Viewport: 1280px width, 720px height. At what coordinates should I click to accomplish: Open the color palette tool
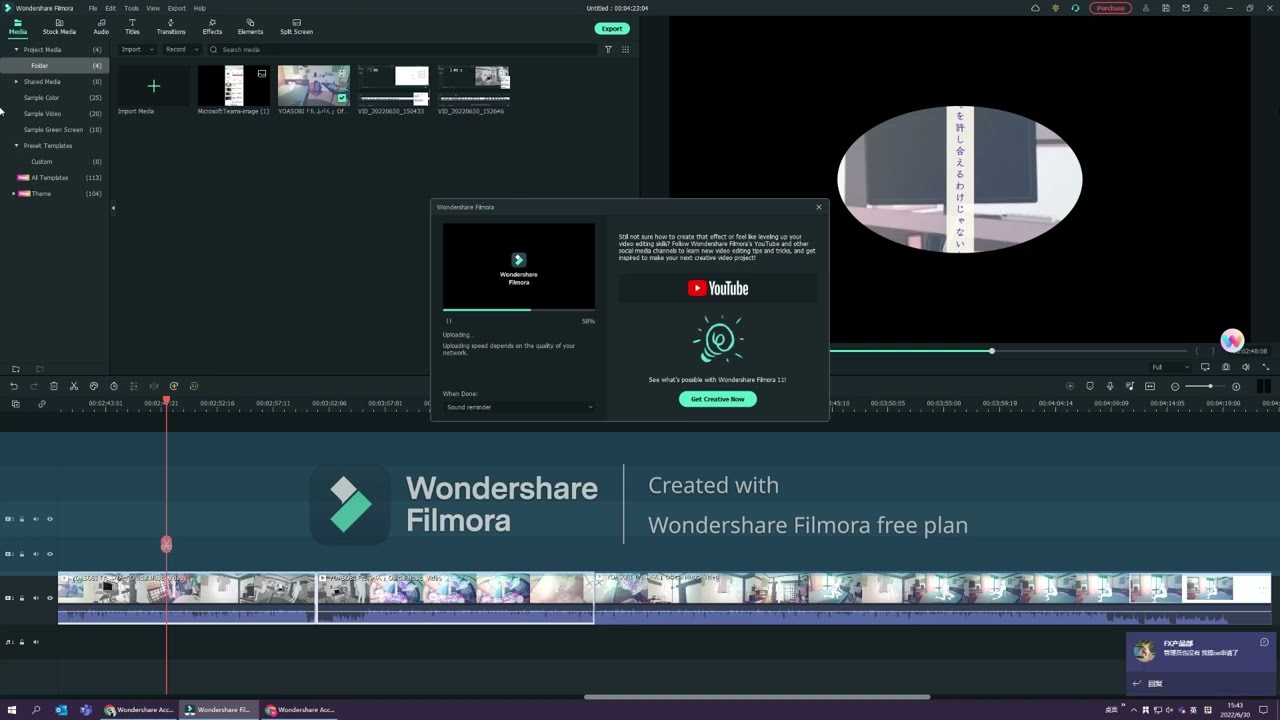coord(94,386)
